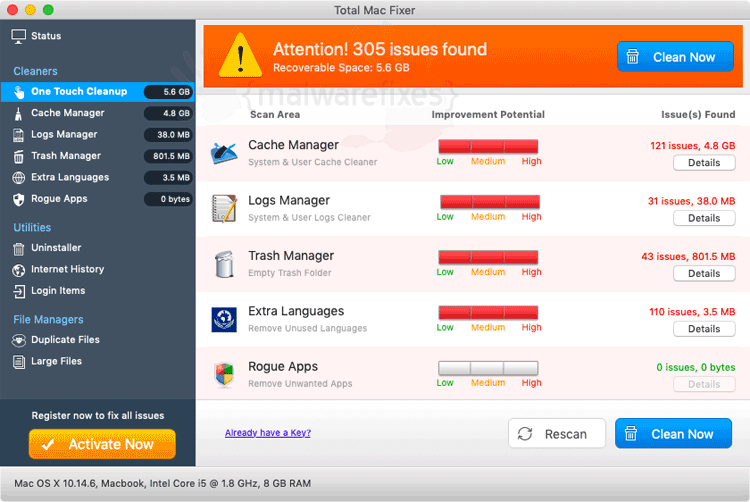Click the Rescan button

(557, 434)
